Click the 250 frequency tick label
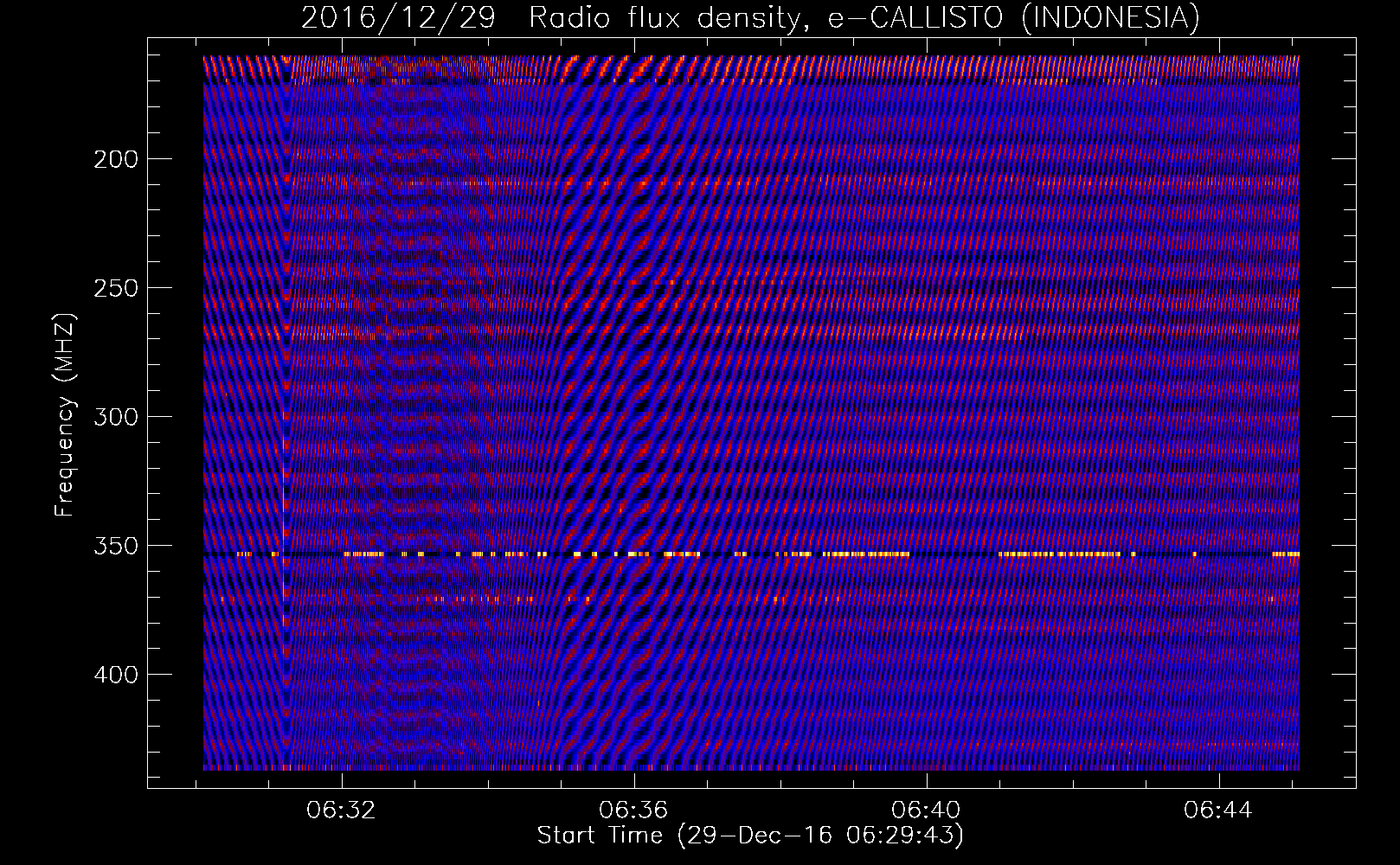Image resolution: width=1400 pixels, height=865 pixels. pos(116,288)
